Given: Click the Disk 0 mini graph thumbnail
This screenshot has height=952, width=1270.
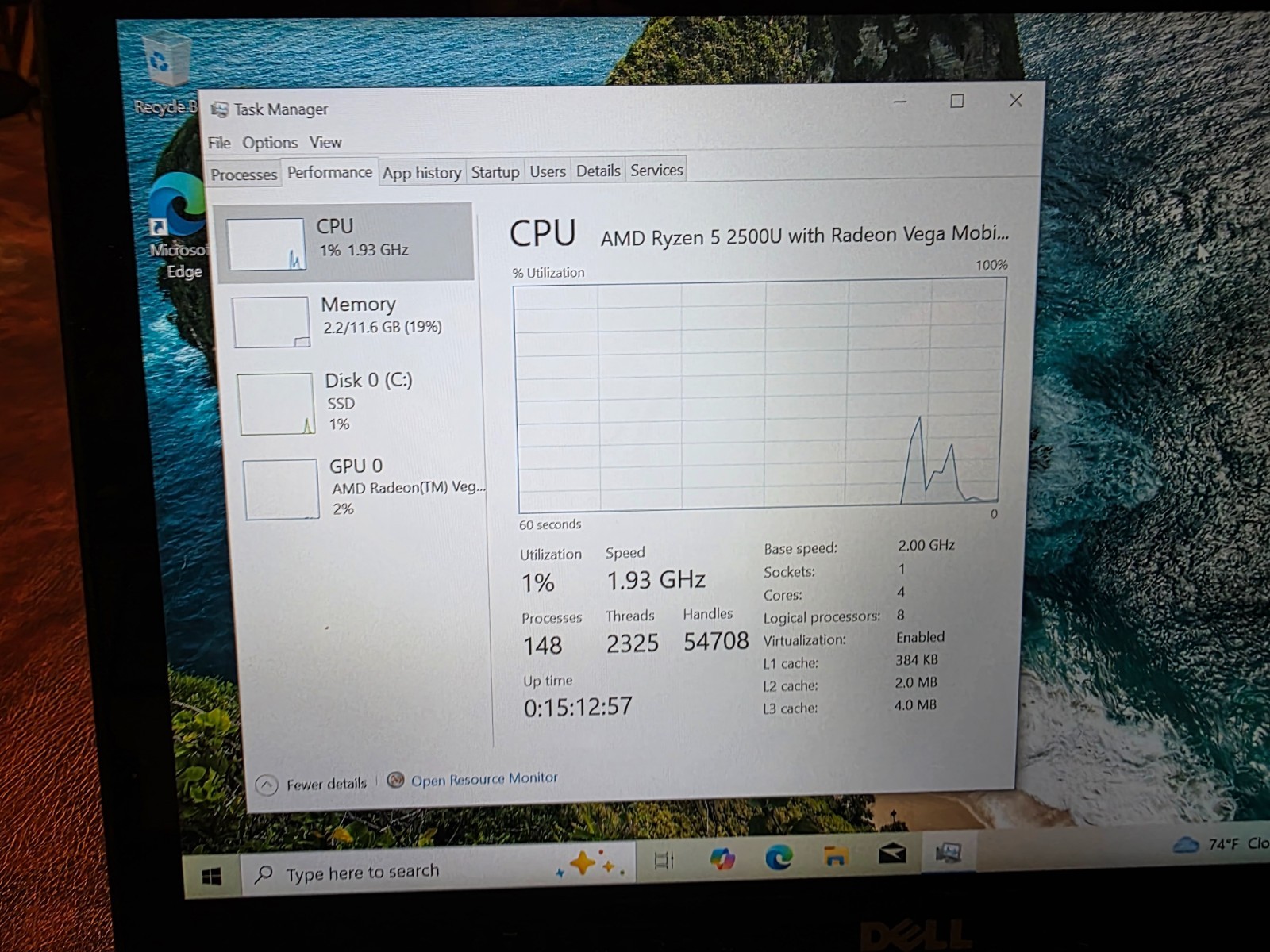Looking at the screenshot, I should coord(276,404).
